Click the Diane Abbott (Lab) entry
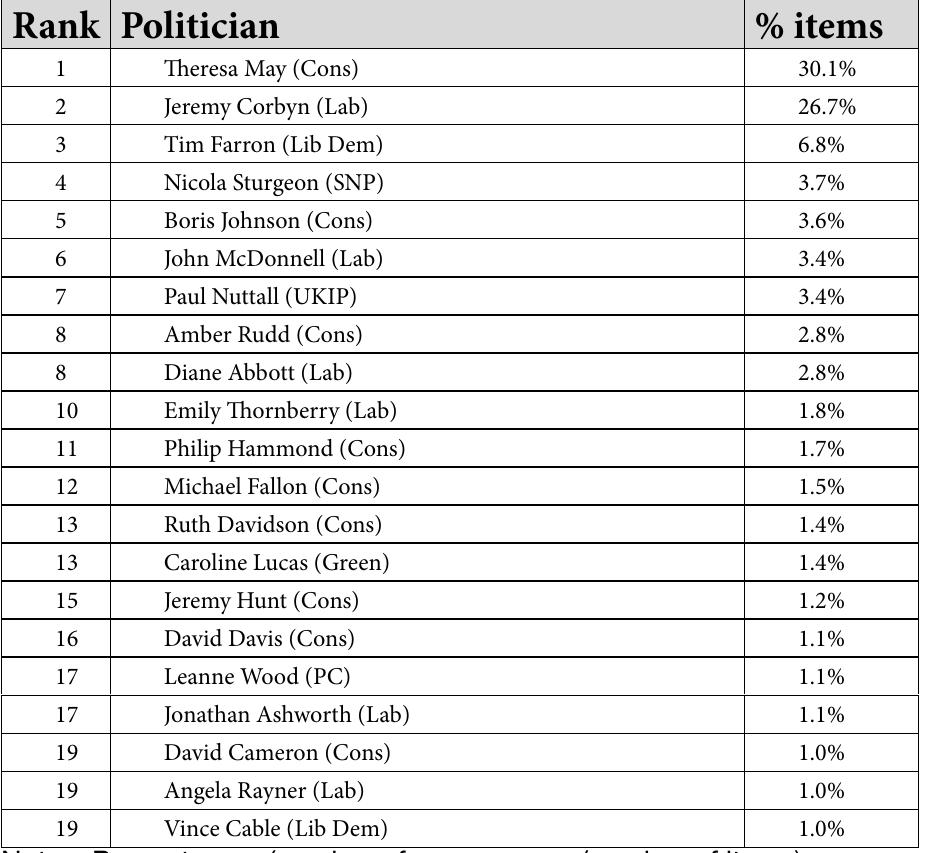Viewport: 927px width, 853px height. 258,372
